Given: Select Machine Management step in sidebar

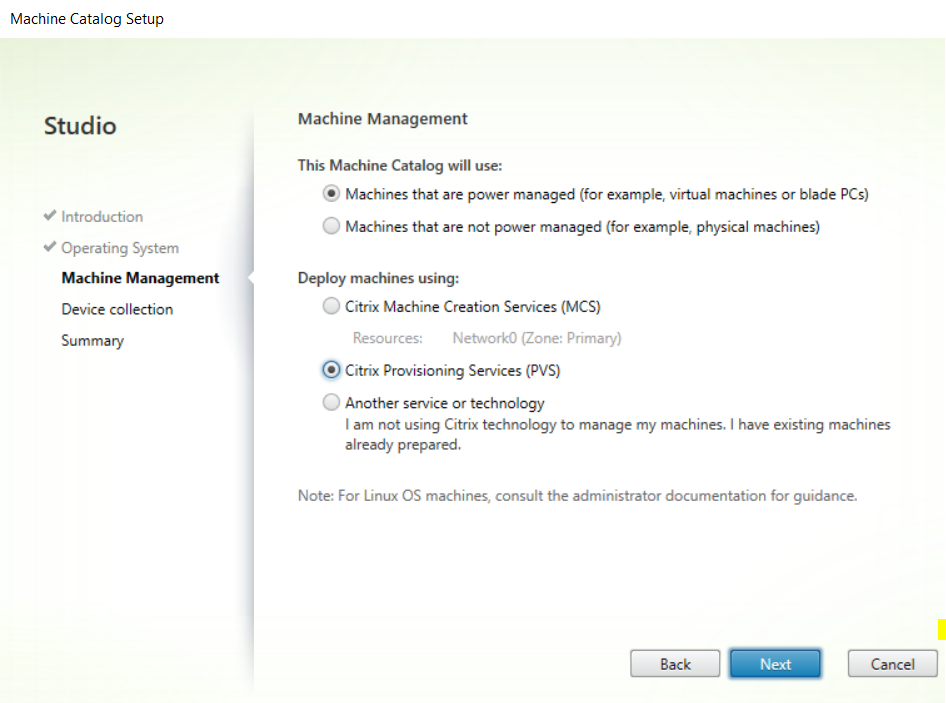Looking at the screenshot, I should 140,278.
